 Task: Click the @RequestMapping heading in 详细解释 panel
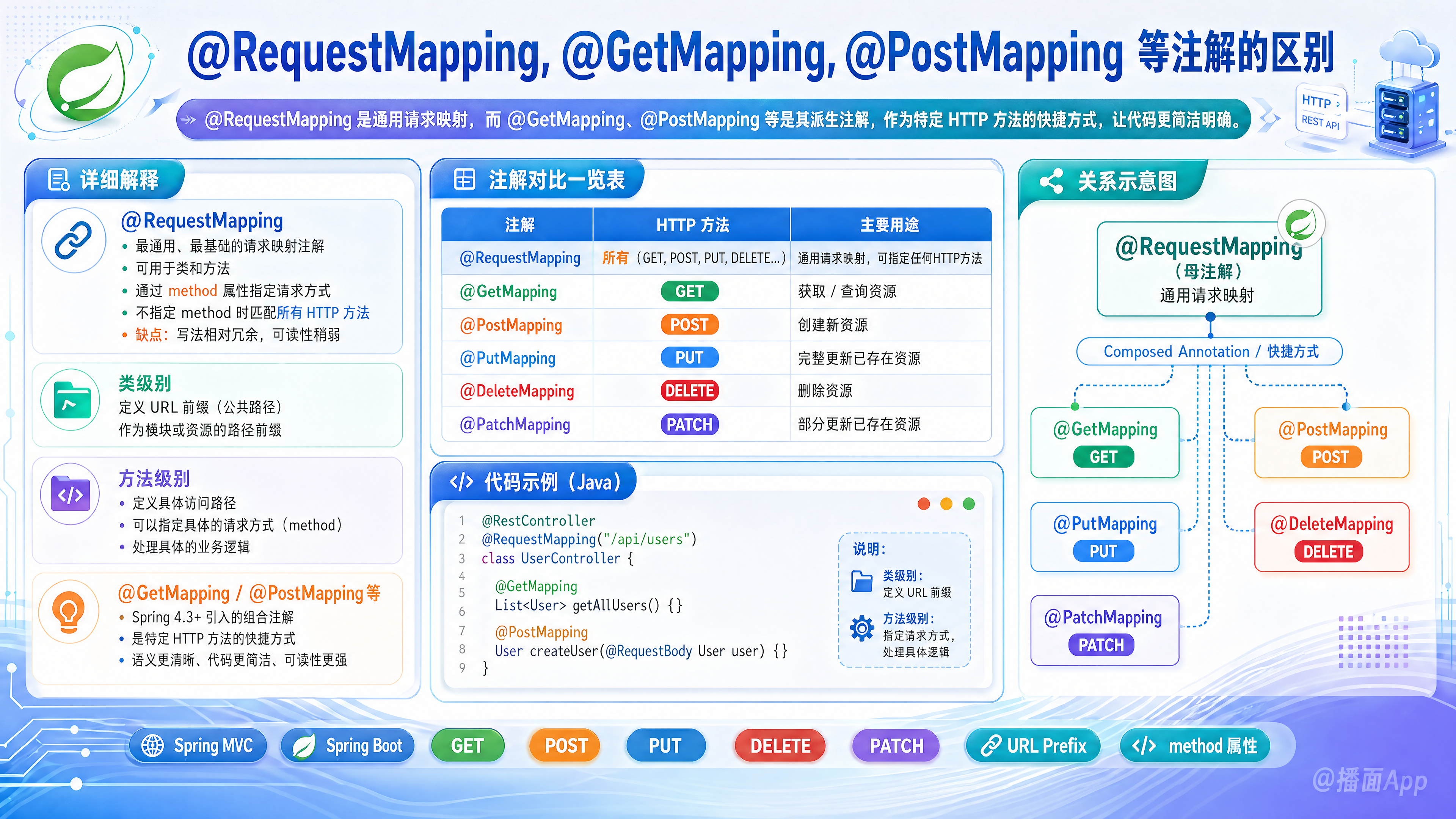[x=202, y=220]
